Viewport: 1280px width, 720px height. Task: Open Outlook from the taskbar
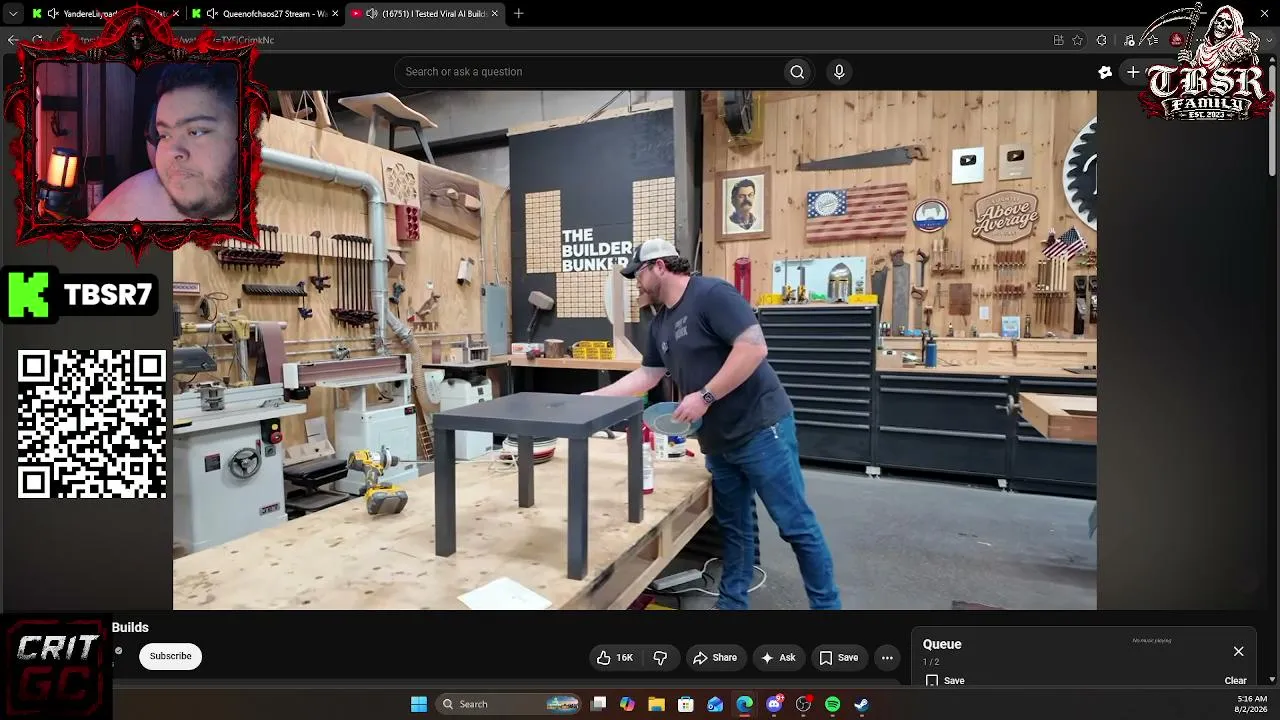(715, 704)
